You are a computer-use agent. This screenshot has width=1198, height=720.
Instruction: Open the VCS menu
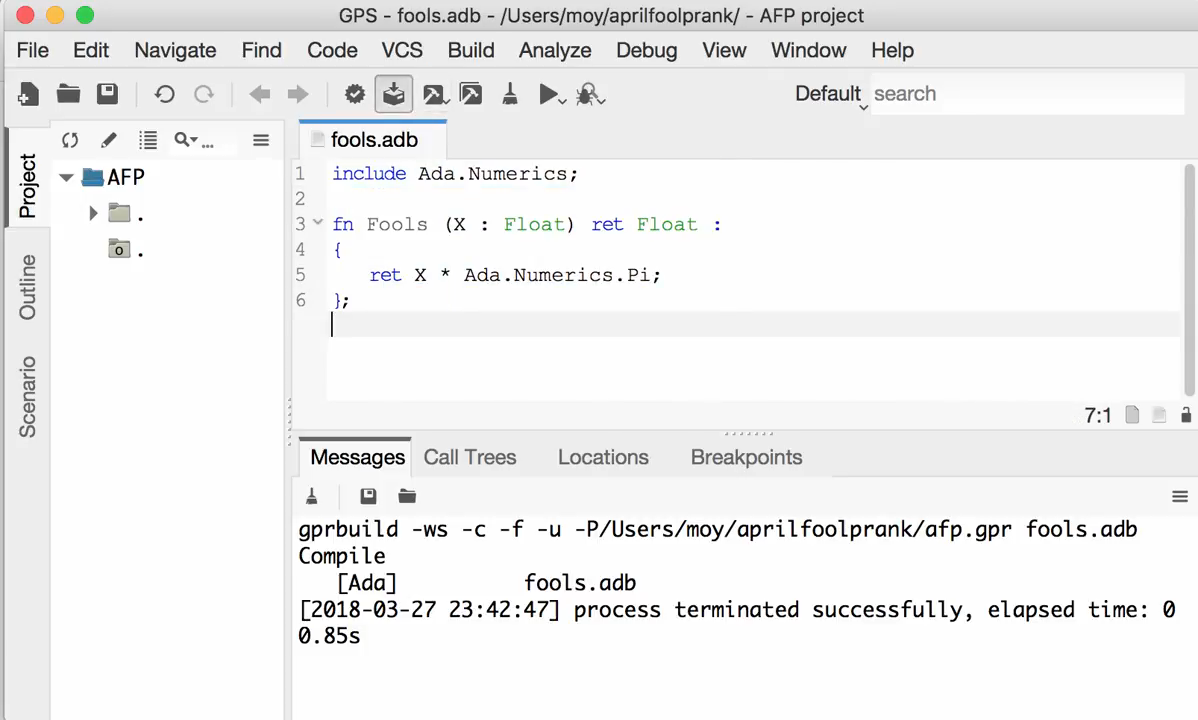point(404,50)
